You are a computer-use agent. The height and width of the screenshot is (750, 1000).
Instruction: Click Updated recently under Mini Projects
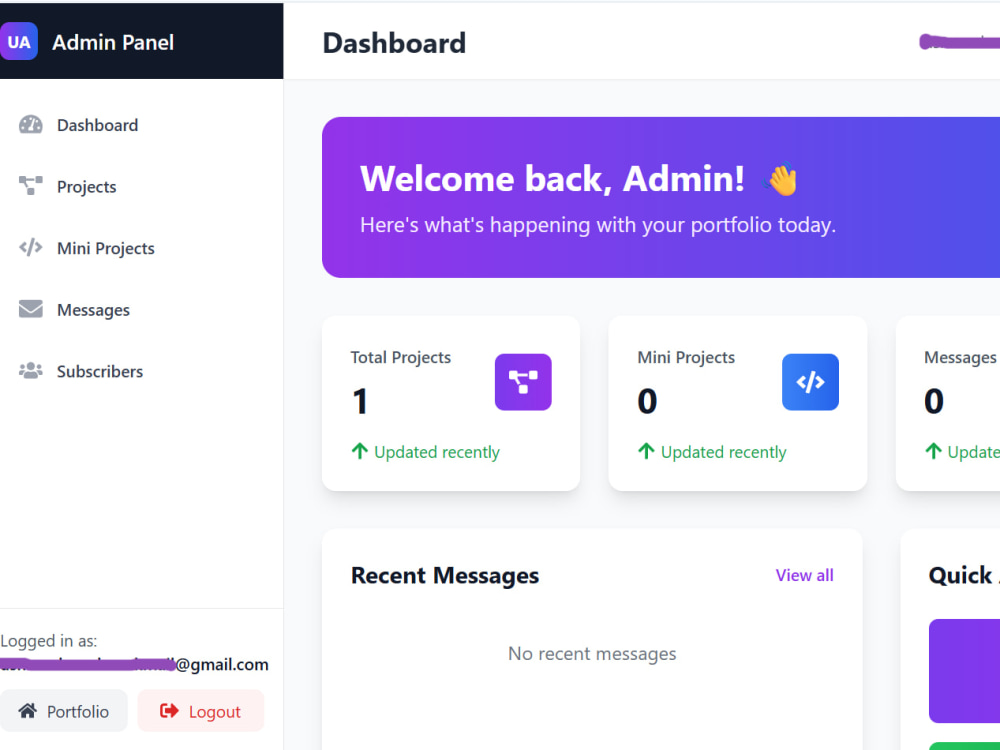(x=723, y=452)
